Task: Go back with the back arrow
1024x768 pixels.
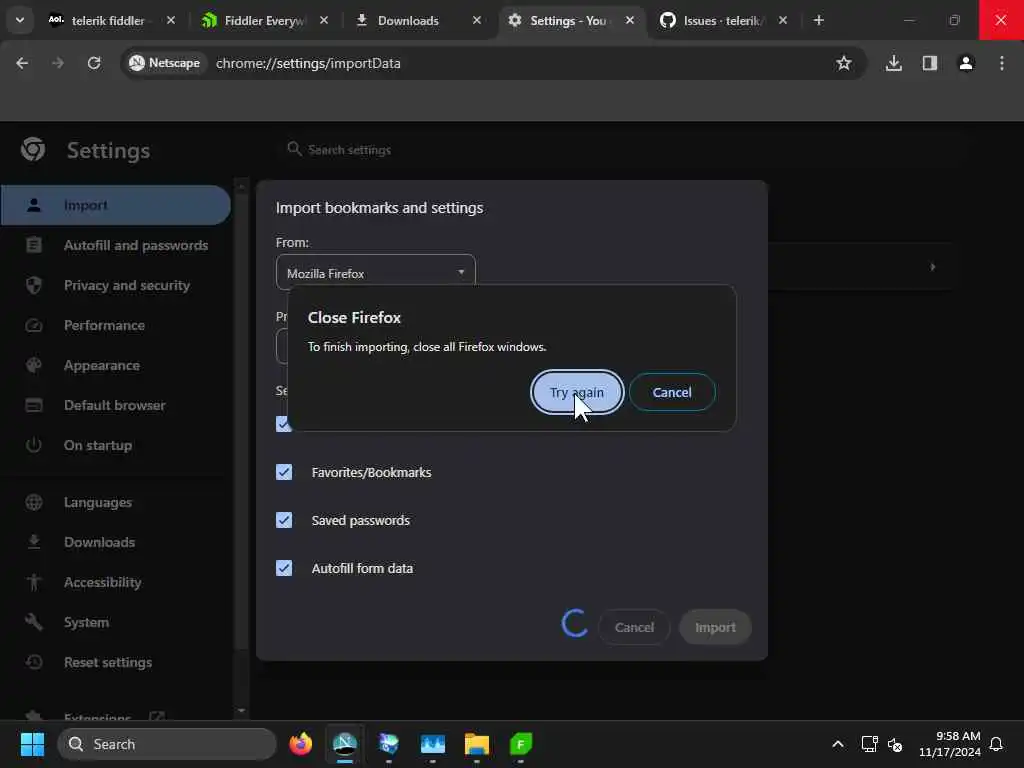Action: tap(22, 63)
